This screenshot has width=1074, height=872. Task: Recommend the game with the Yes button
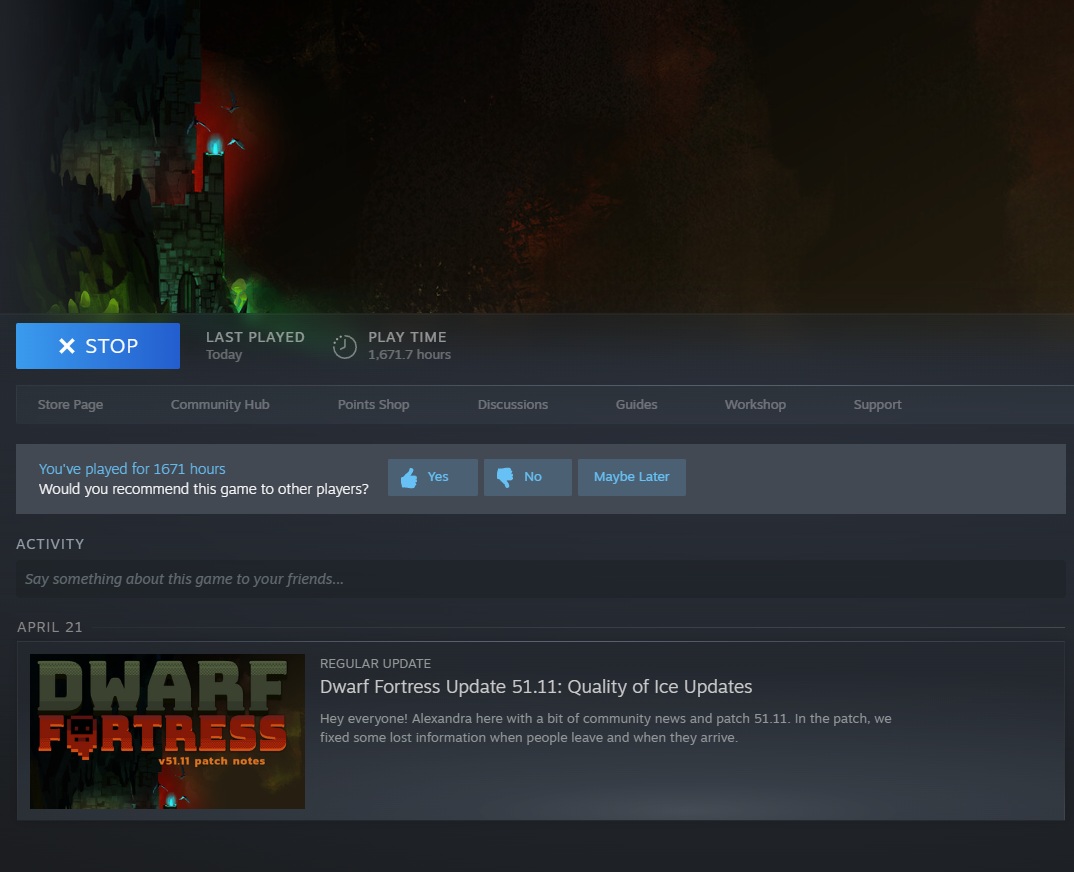pos(432,477)
